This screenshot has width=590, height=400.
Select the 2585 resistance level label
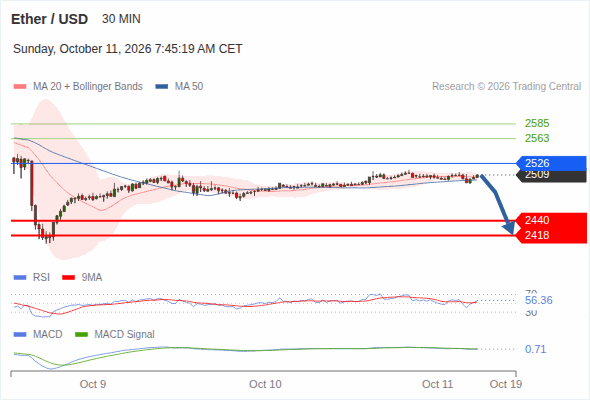pyautogui.click(x=537, y=123)
